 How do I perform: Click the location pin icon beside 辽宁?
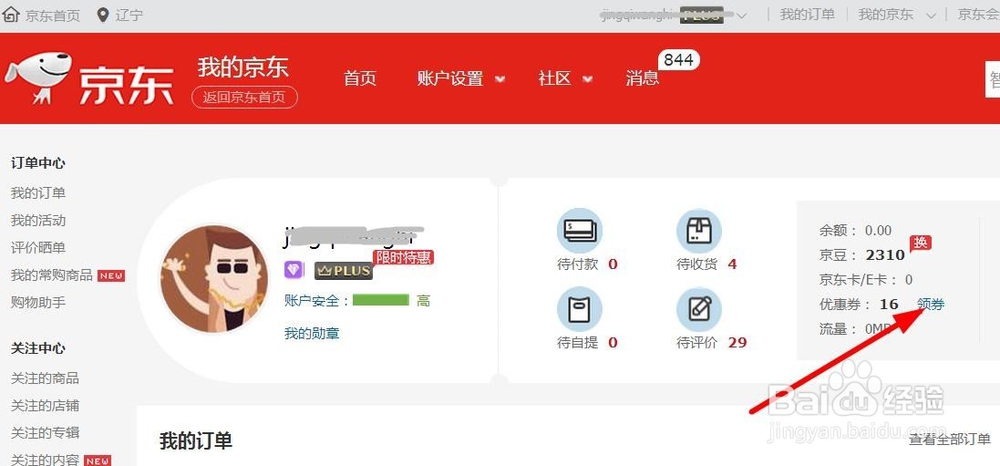pyautogui.click(x=103, y=15)
